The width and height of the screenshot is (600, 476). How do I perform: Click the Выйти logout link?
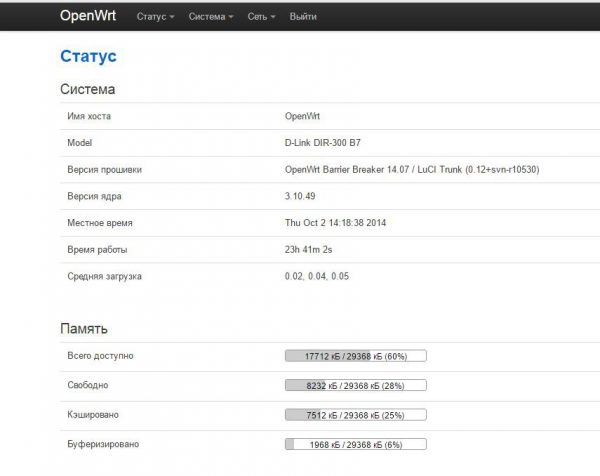(x=303, y=17)
